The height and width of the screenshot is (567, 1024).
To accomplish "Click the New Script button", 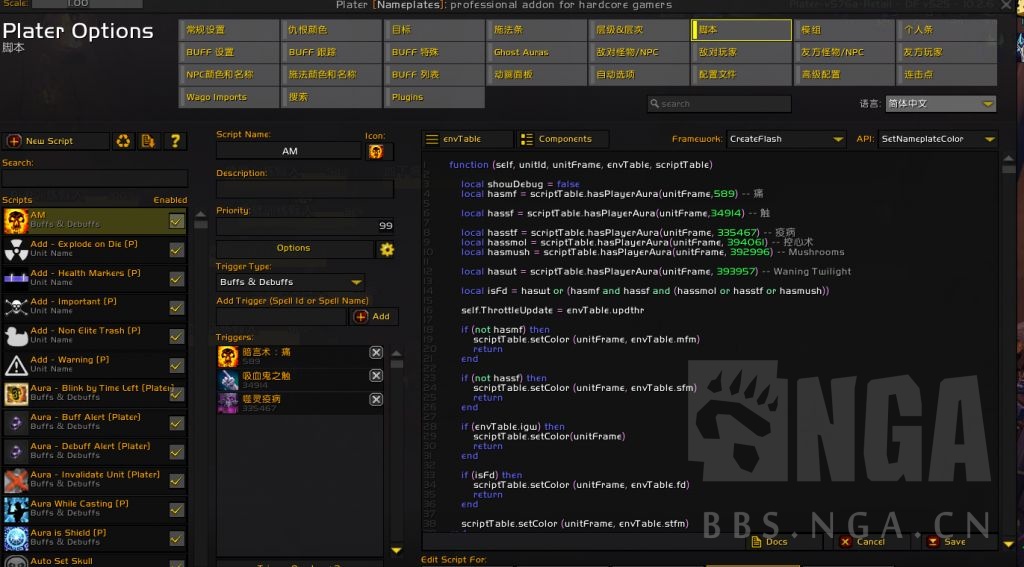I will (56, 142).
